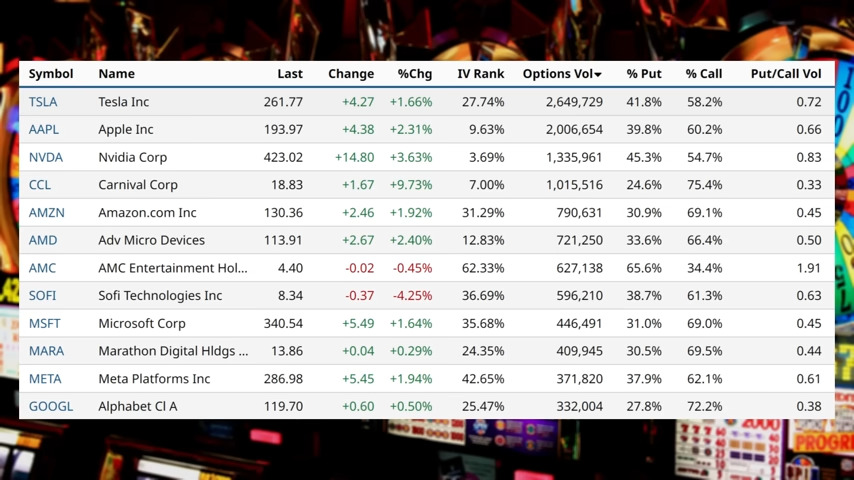Open the AMZN symbol link

(x=47, y=212)
